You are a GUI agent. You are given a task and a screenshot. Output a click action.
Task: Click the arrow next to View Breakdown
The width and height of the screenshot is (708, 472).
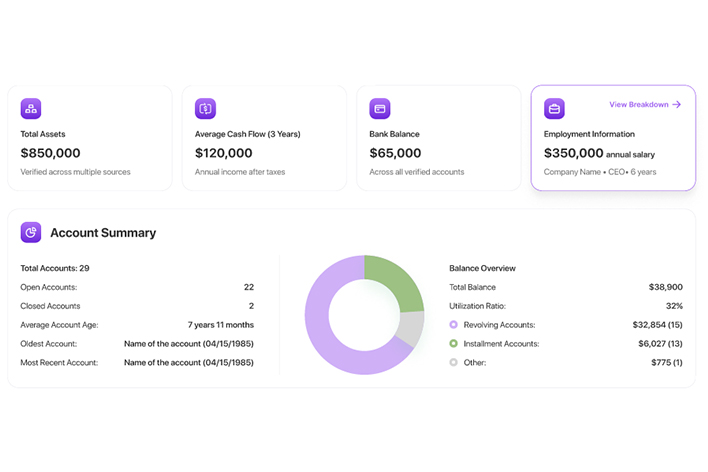677,104
